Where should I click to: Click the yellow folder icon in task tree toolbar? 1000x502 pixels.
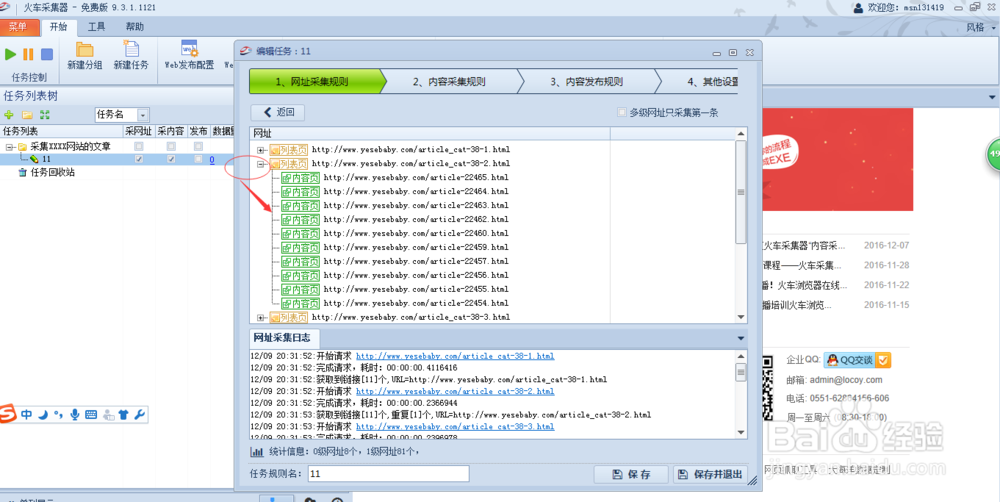27,115
